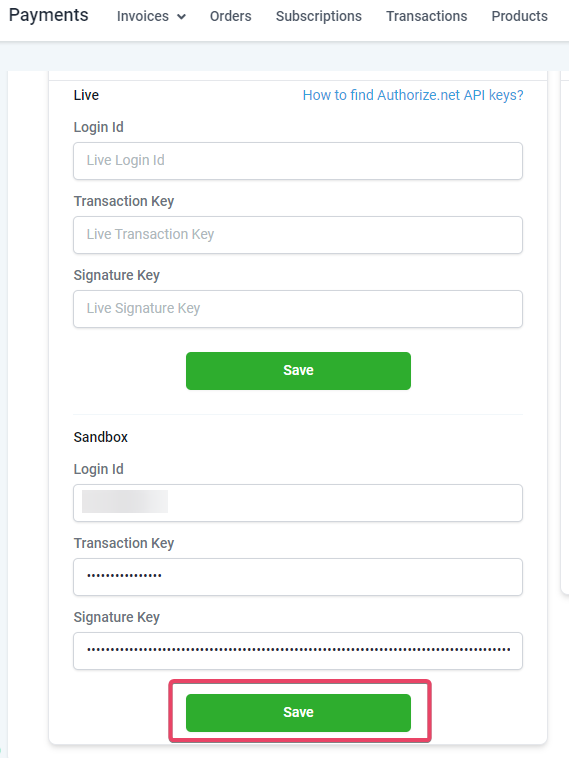Select the Sandbox Signature Key field
The width and height of the screenshot is (569, 758).
pos(298,651)
